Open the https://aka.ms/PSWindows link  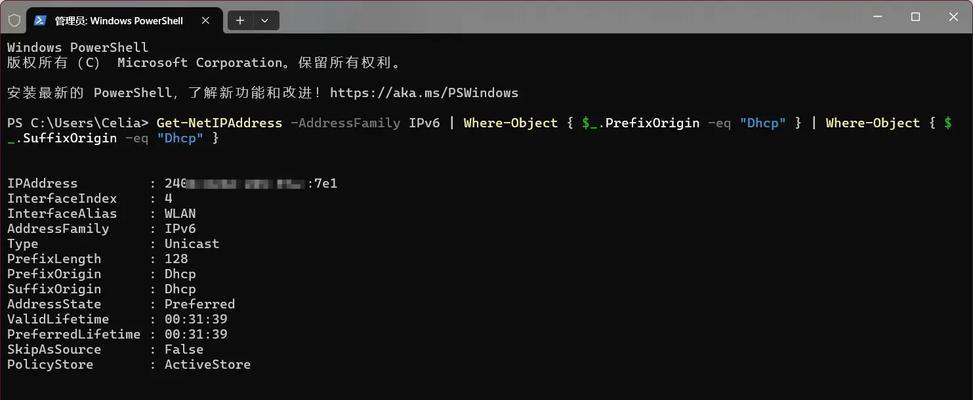424,93
